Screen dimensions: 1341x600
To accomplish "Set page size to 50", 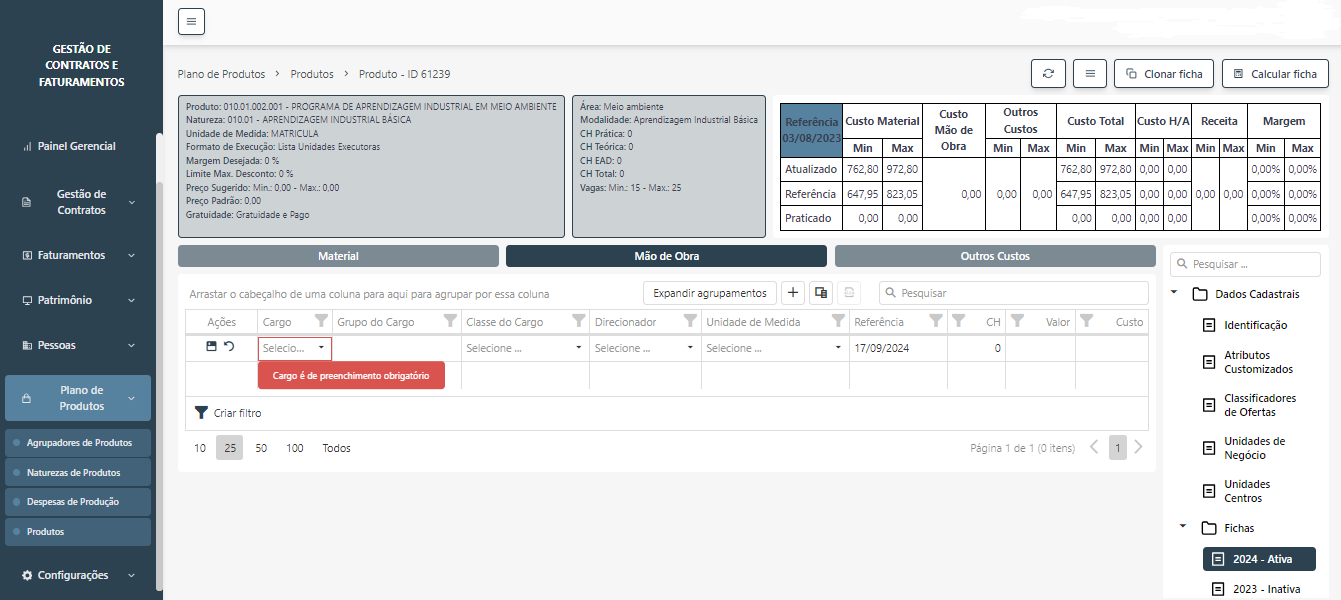I will pos(261,448).
